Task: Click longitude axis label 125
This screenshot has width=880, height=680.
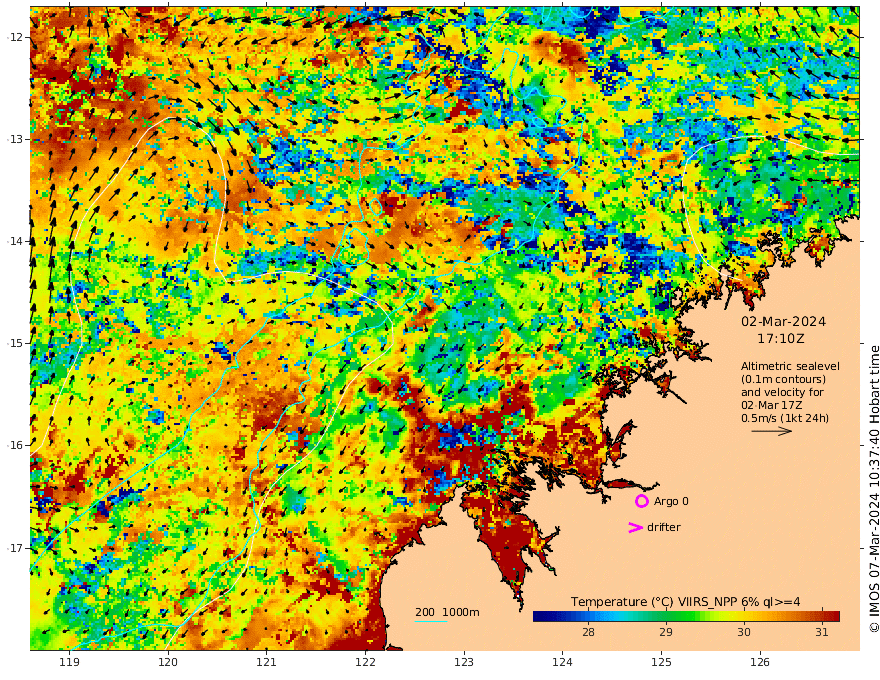Action: coord(662,663)
